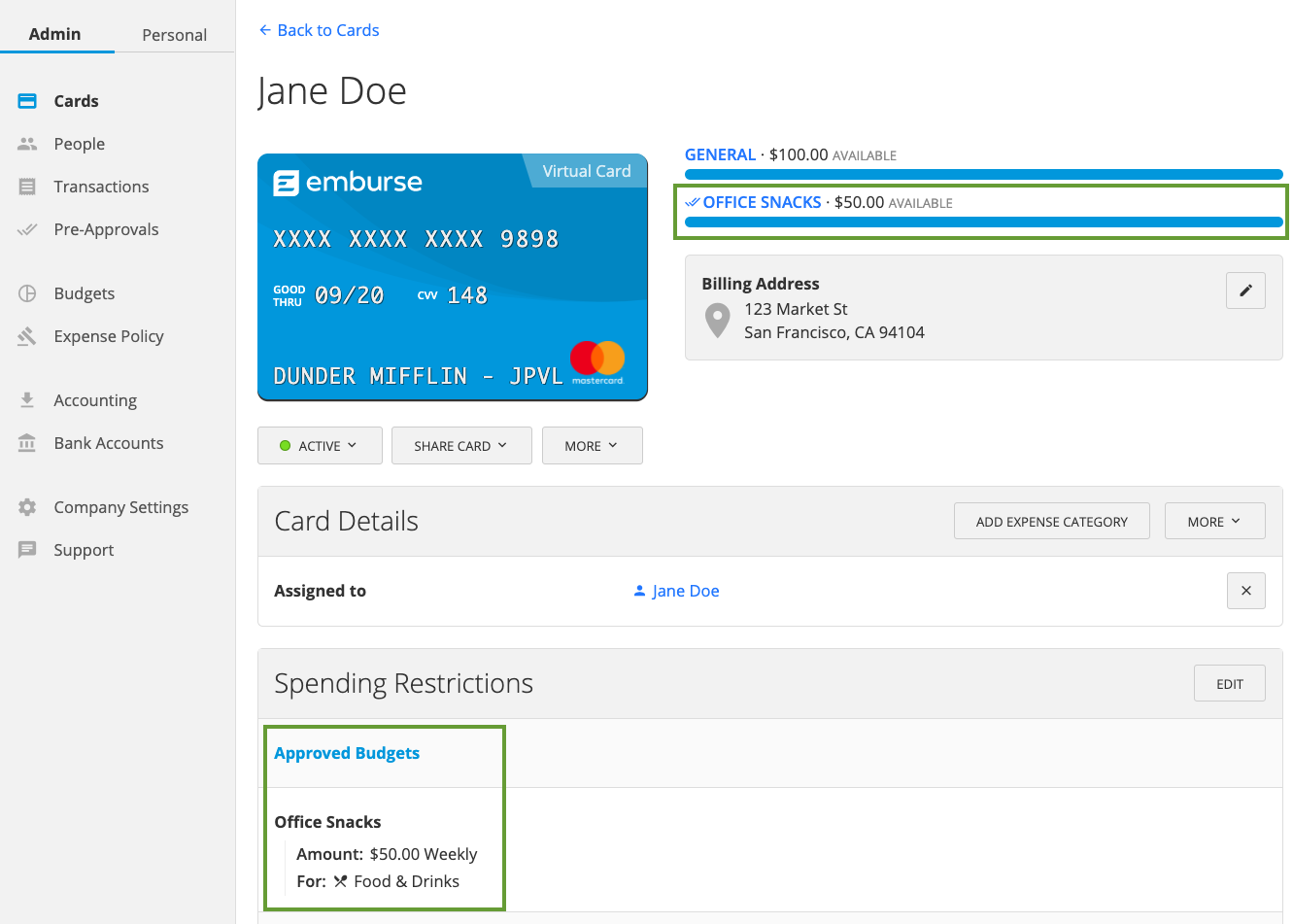Open the ACTIVE status dropdown
Image resolution: width=1293 pixels, height=924 pixels.
tap(320, 446)
